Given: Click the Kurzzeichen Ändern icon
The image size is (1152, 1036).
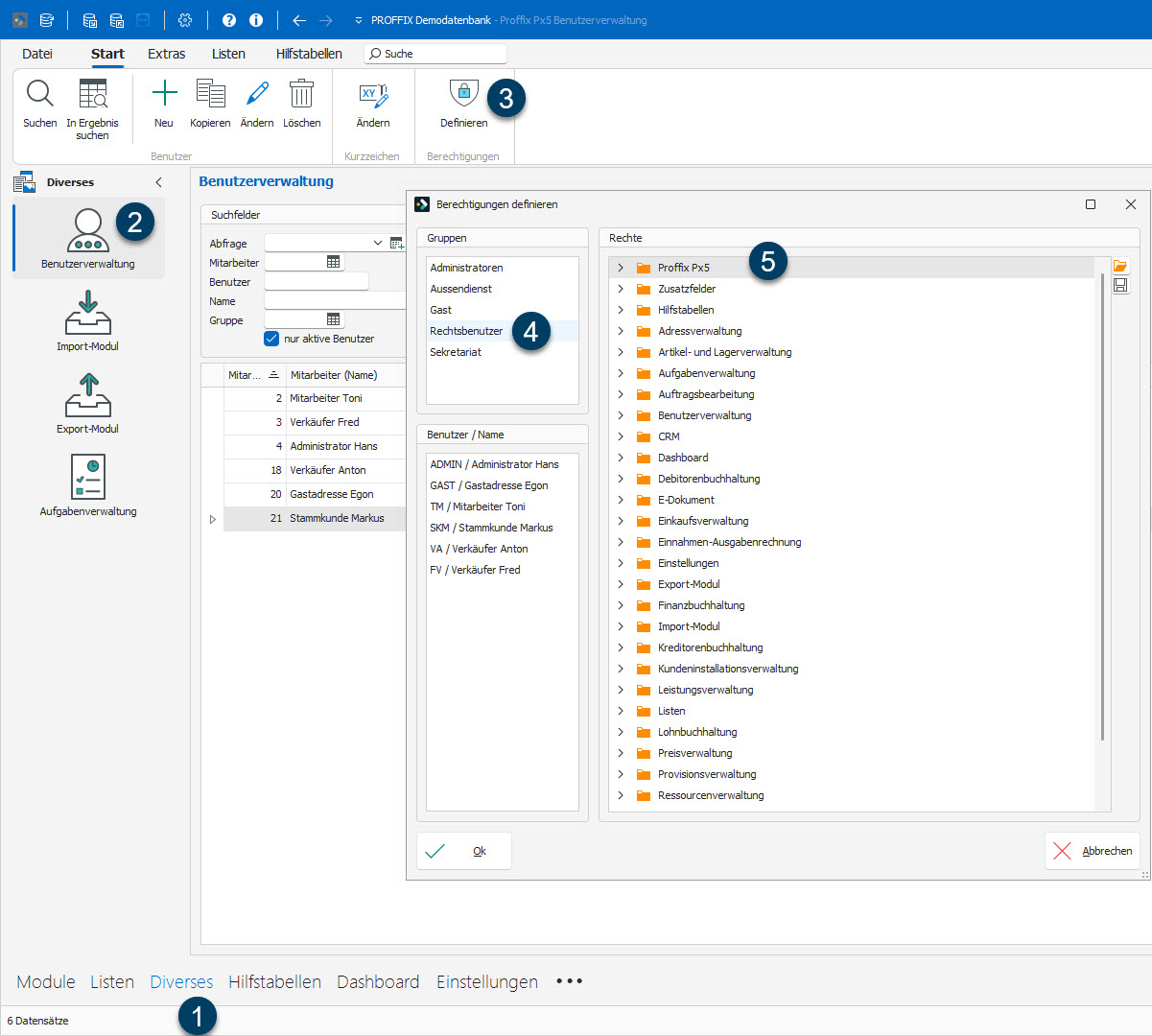Looking at the screenshot, I should [x=373, y=95].
